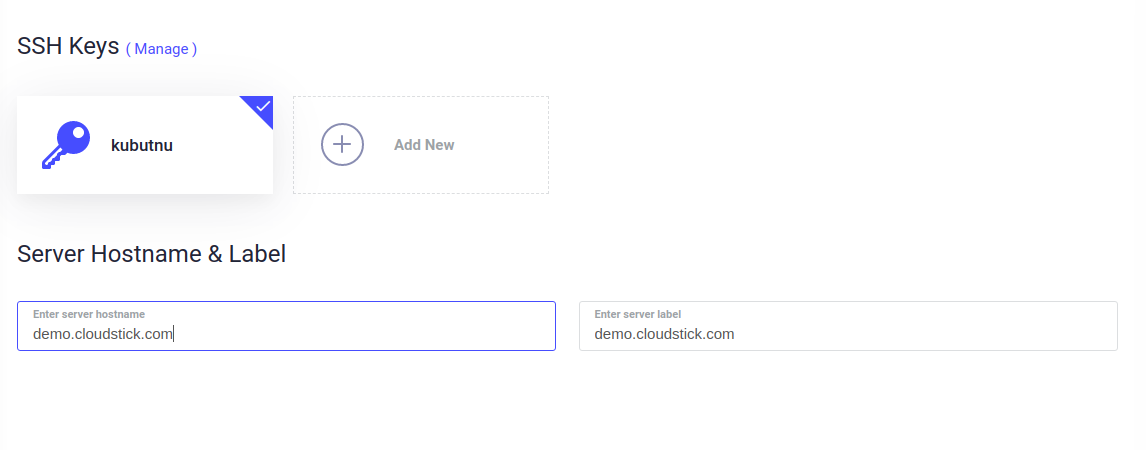The image size is (1146, 450).
Task: Click the 'Enter server hostname' floating label
Action: (89, 314)
